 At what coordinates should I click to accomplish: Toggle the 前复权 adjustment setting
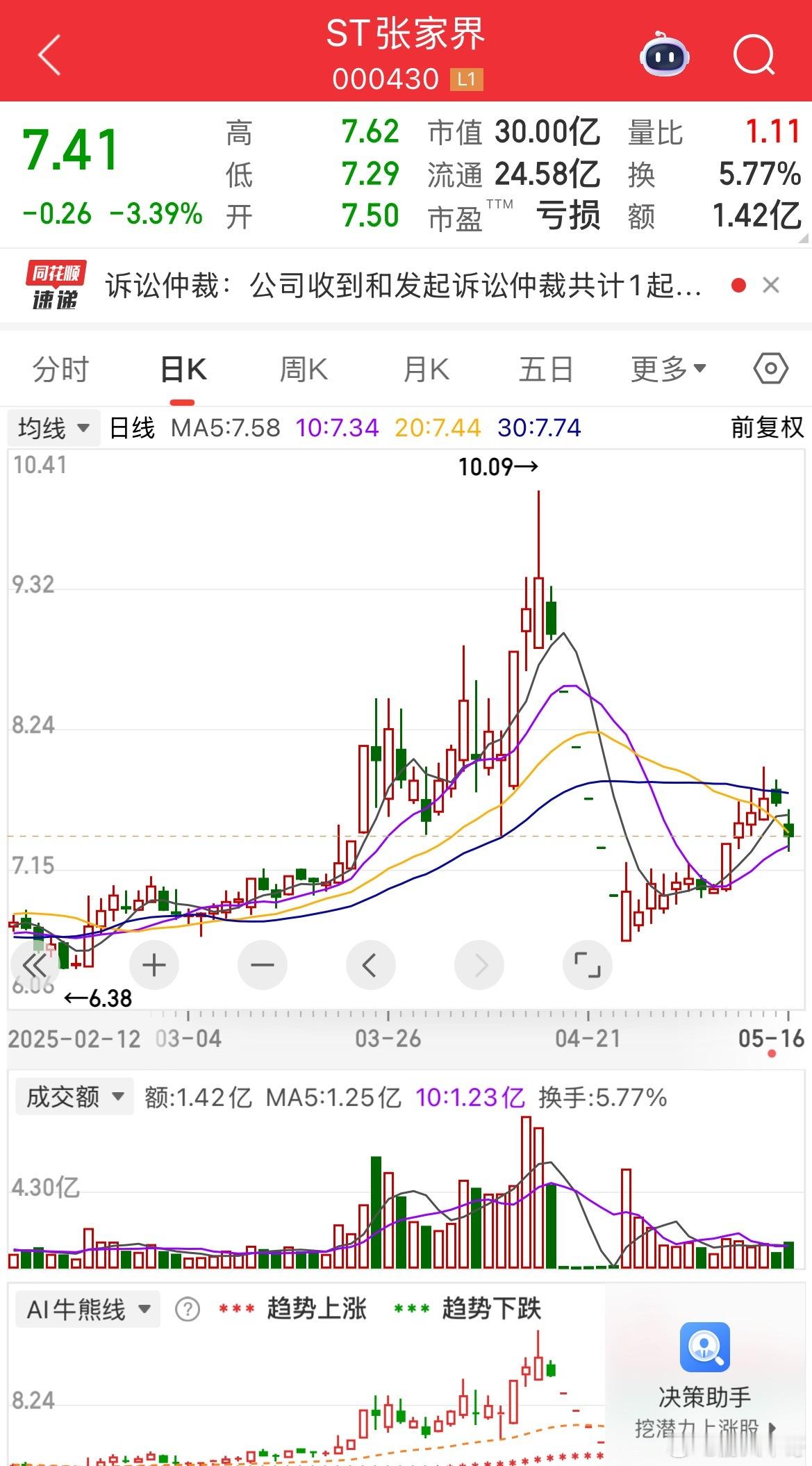(x=767, y=427)
